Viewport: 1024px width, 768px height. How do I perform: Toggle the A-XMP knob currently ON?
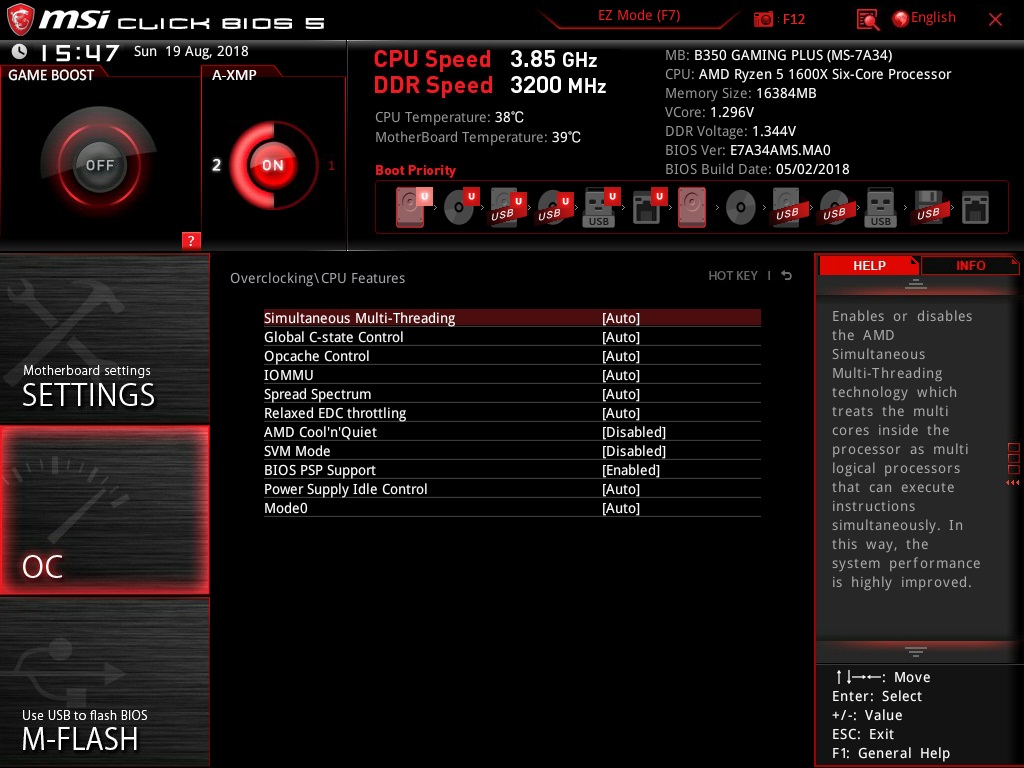273,165
